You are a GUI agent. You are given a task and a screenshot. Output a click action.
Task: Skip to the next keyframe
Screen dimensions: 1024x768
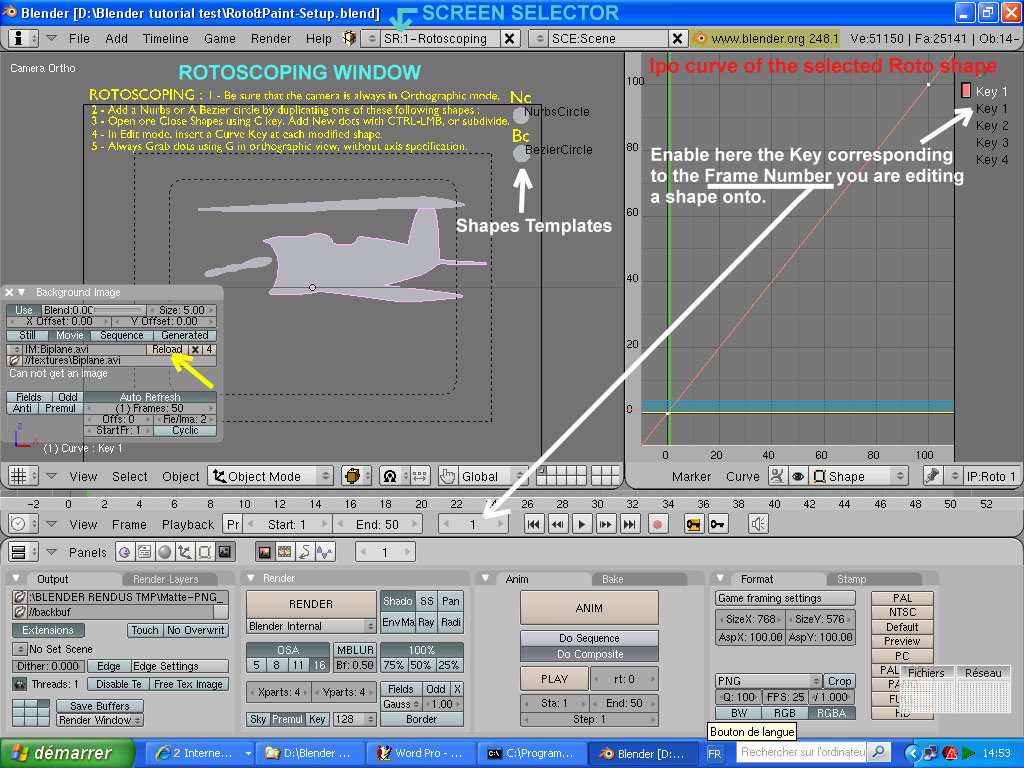point(605,524)
